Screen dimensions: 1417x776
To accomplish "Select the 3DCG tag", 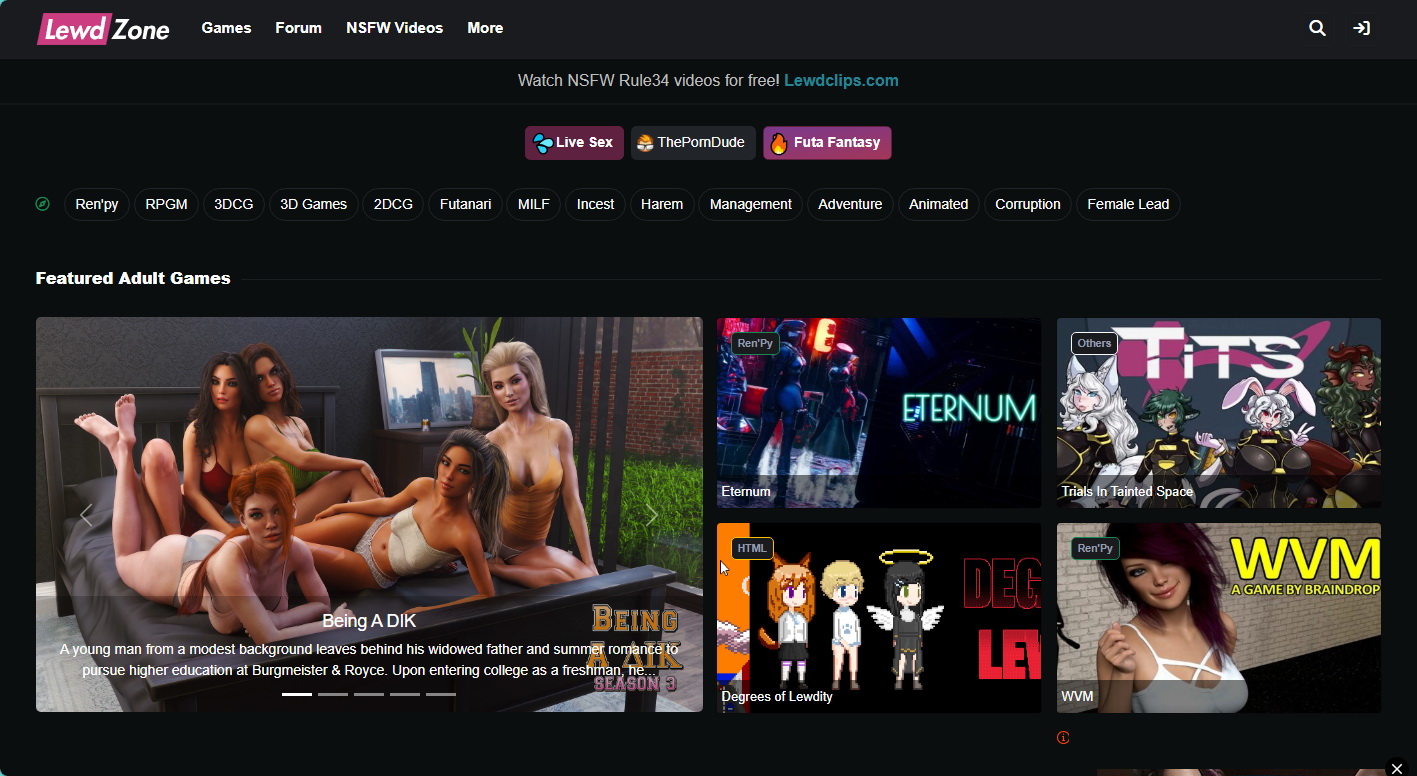I will (234, 204).
